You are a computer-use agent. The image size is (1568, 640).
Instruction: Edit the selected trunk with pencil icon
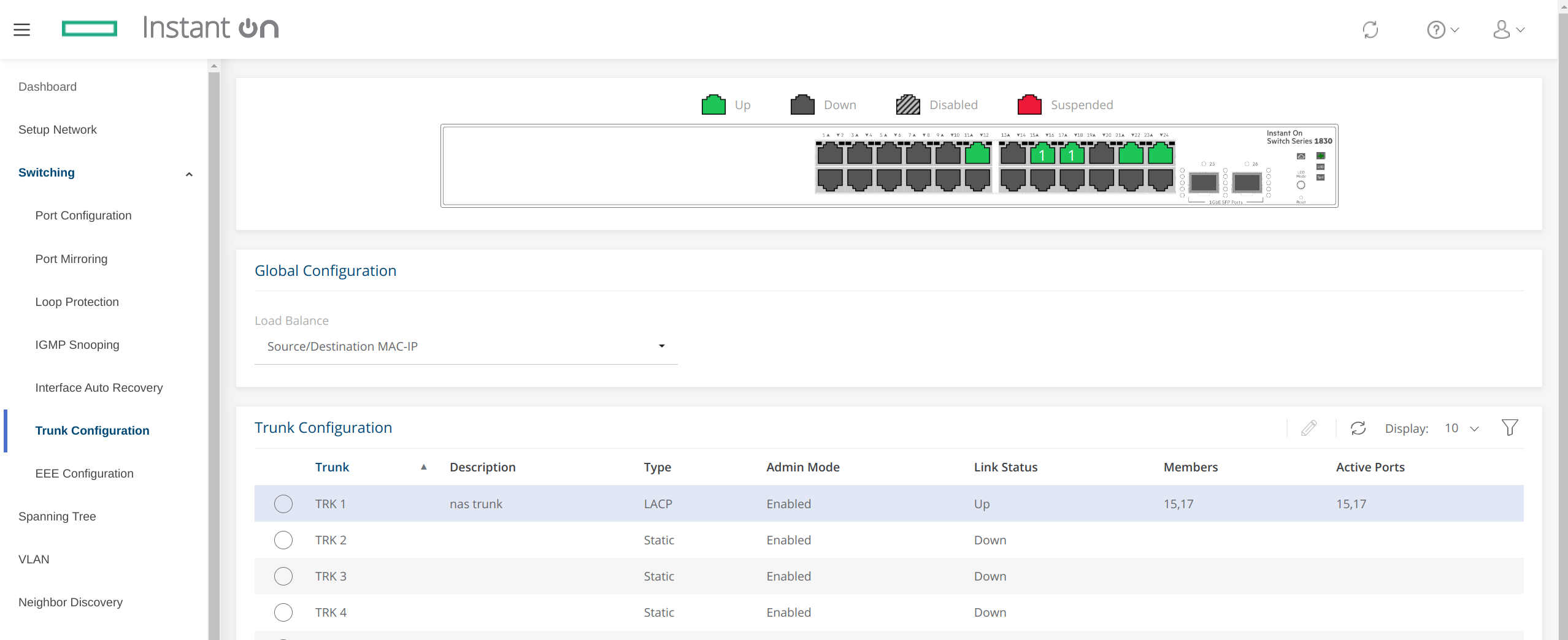pos(1309,428)
